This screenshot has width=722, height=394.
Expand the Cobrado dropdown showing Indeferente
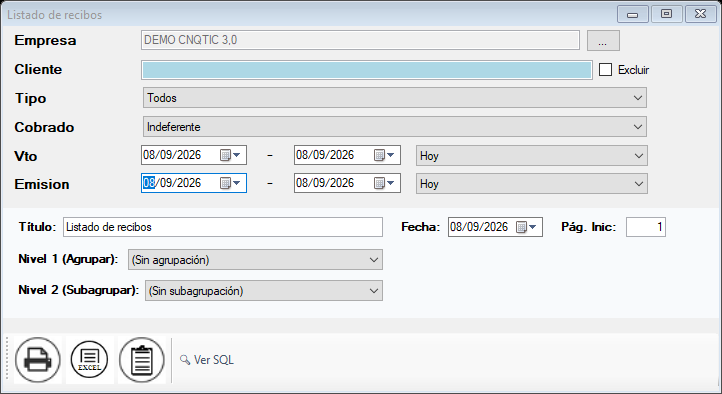pos(395,127)
